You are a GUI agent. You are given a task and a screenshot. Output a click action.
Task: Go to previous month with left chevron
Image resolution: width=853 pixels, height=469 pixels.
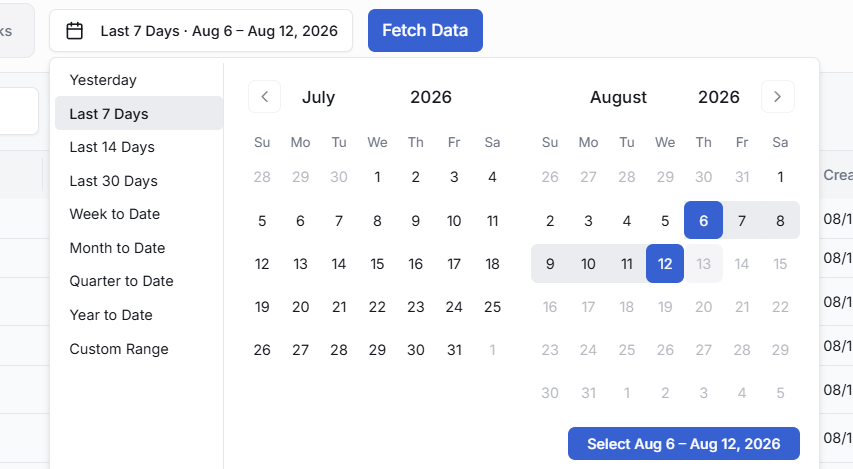tap(264, 97)
